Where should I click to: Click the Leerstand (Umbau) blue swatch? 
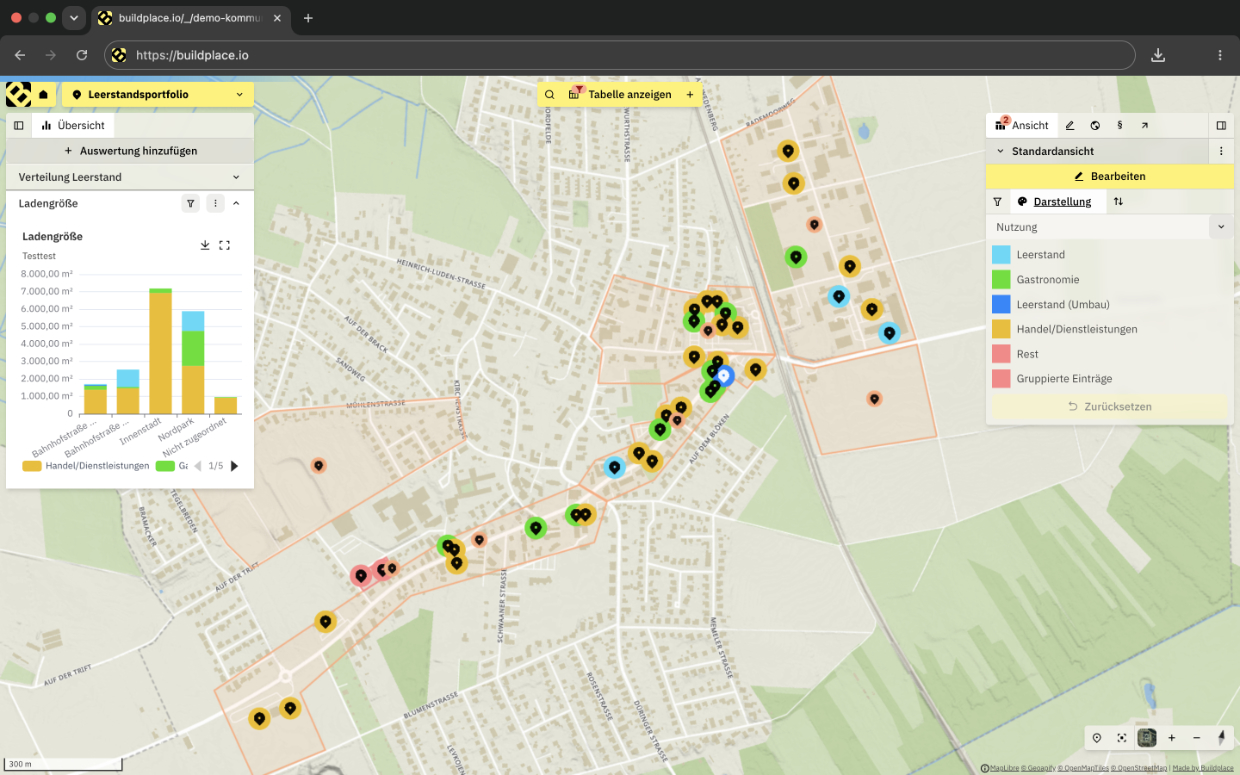tap(1001, 305)
